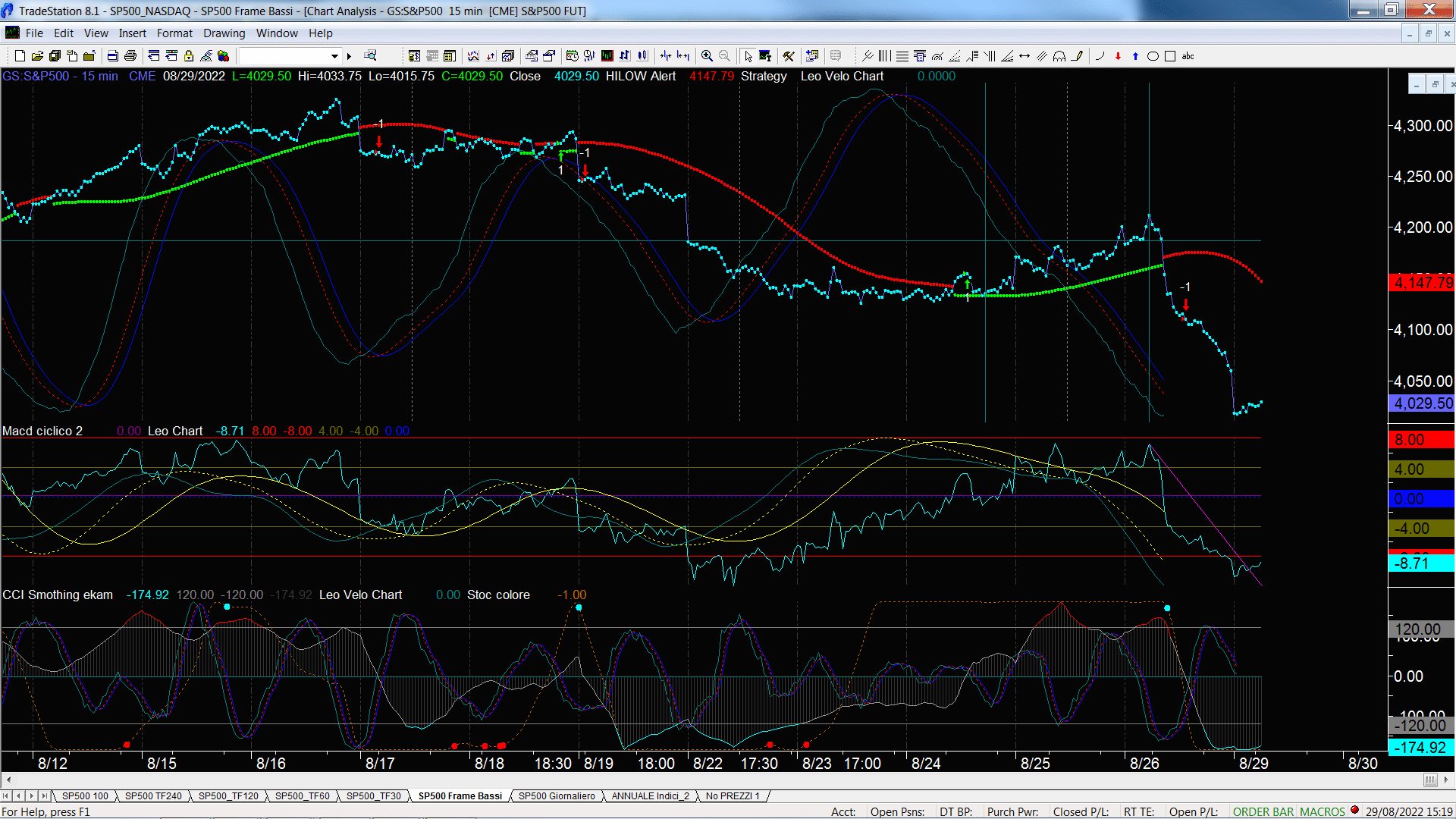The width and height of the screenshot is (1456, 819).
Task: Open the File menu
Action: pos(34,33)
